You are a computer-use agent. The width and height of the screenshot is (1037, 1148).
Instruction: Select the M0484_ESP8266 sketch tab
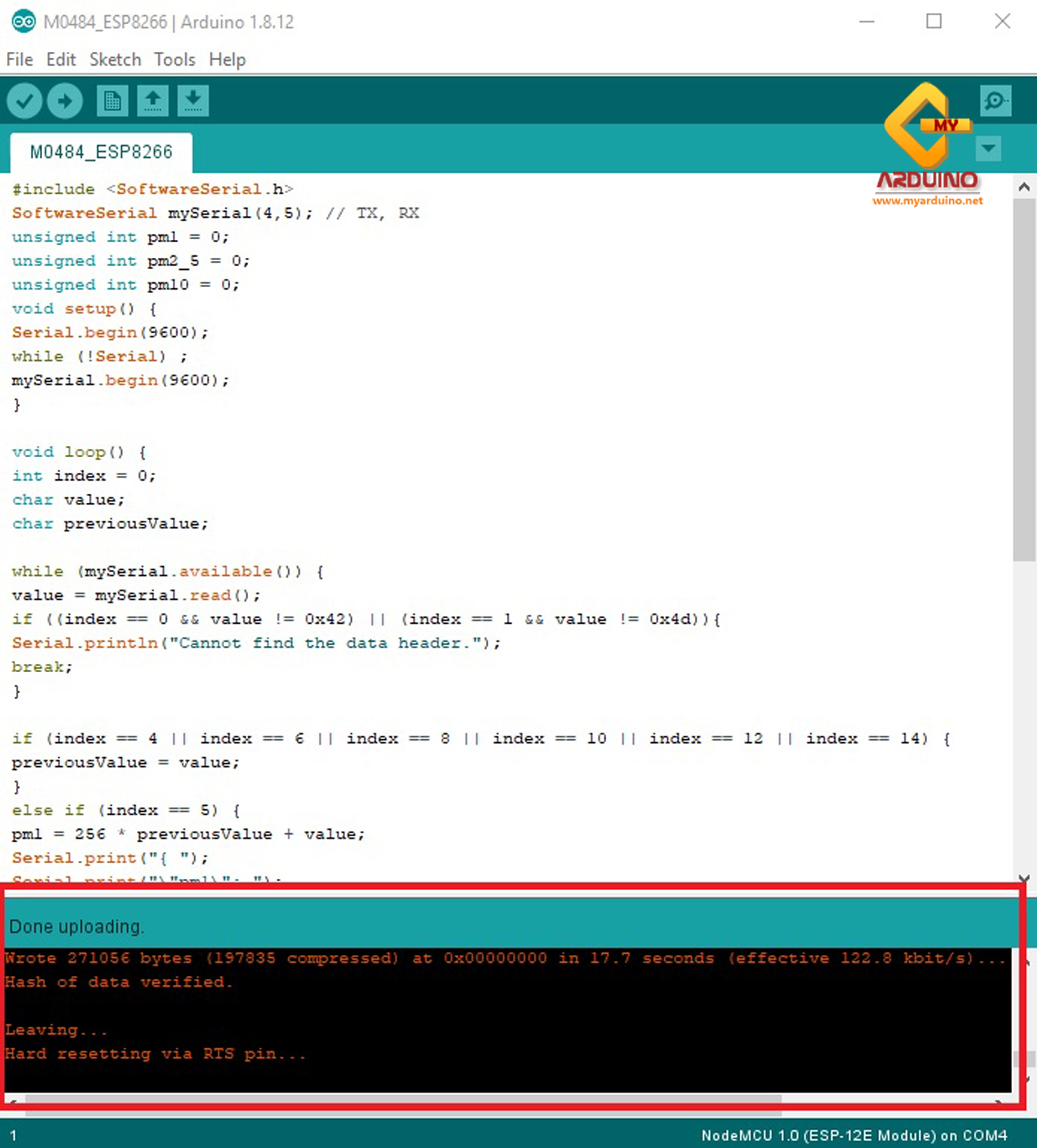[x=101, y=152]
